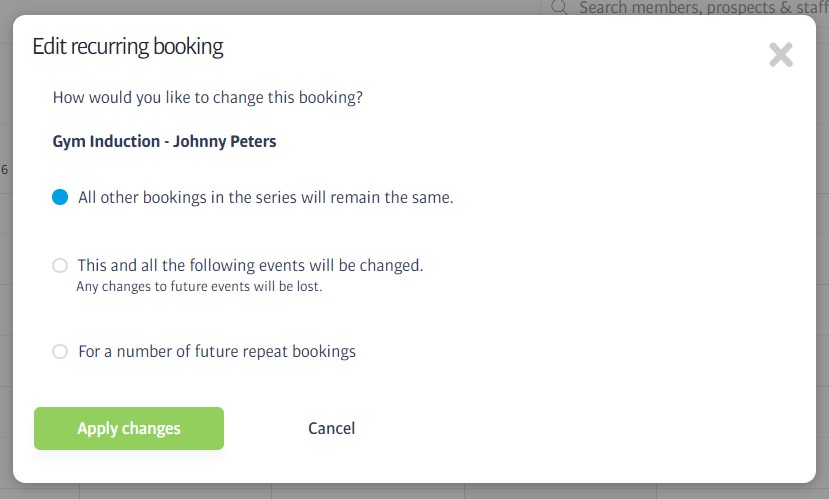829x499 pixels.
Task: Click the 'Any changes to future events will be lost' note
Action: click(200, 287)
